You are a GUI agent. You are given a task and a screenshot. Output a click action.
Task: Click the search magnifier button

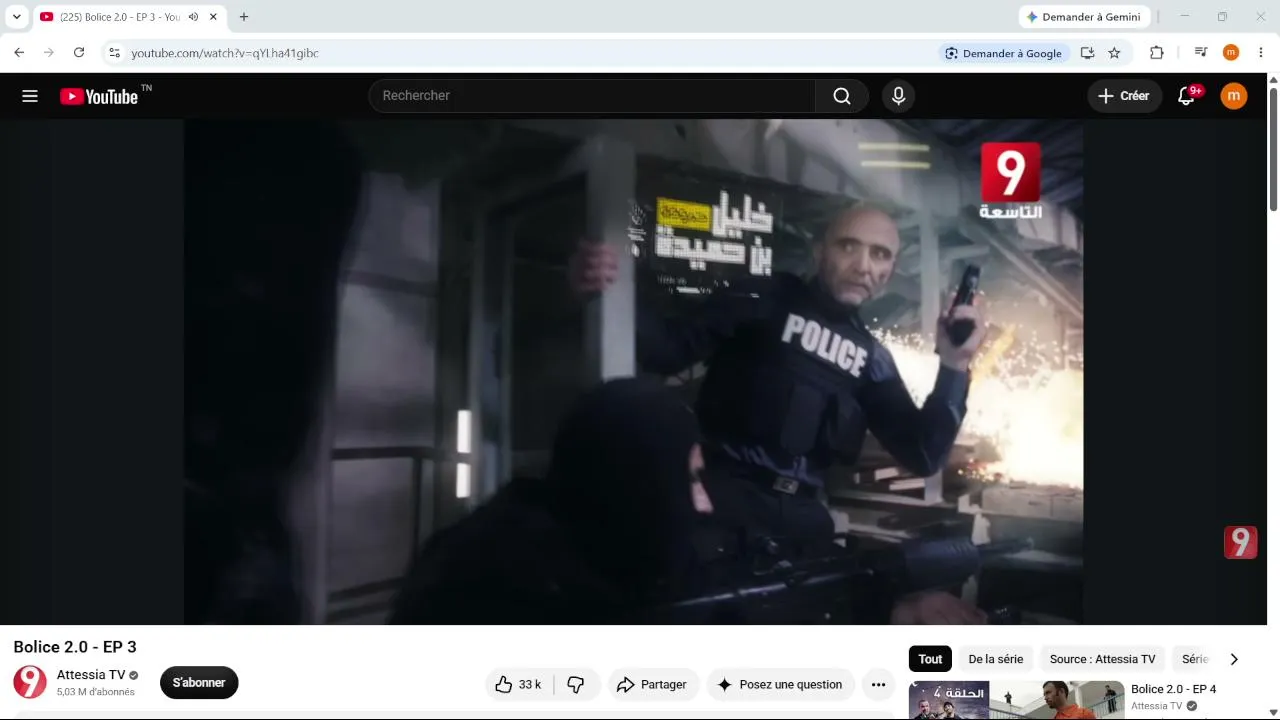click(842, 96)
